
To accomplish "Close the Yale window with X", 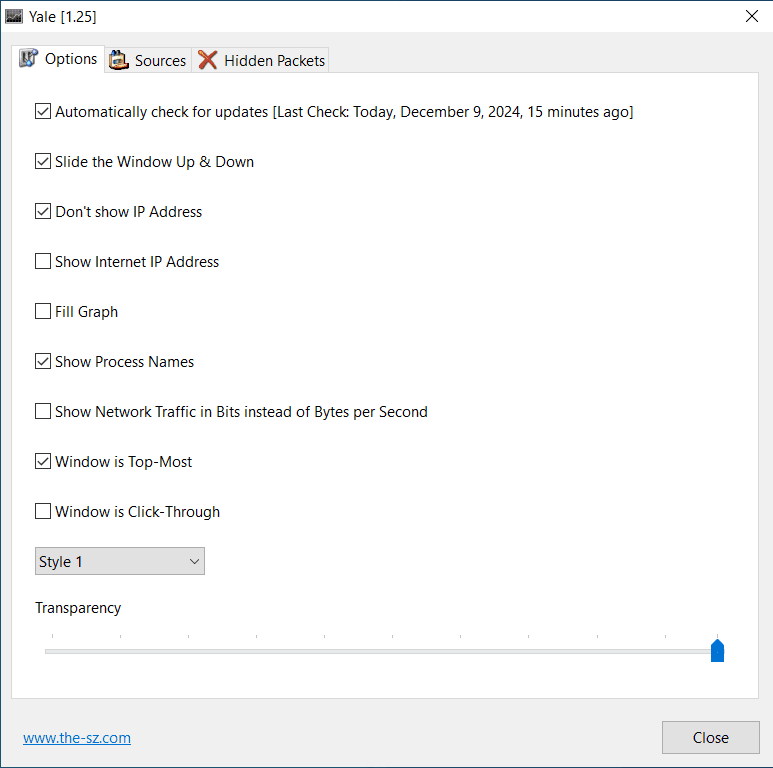I will coord(751,16).
